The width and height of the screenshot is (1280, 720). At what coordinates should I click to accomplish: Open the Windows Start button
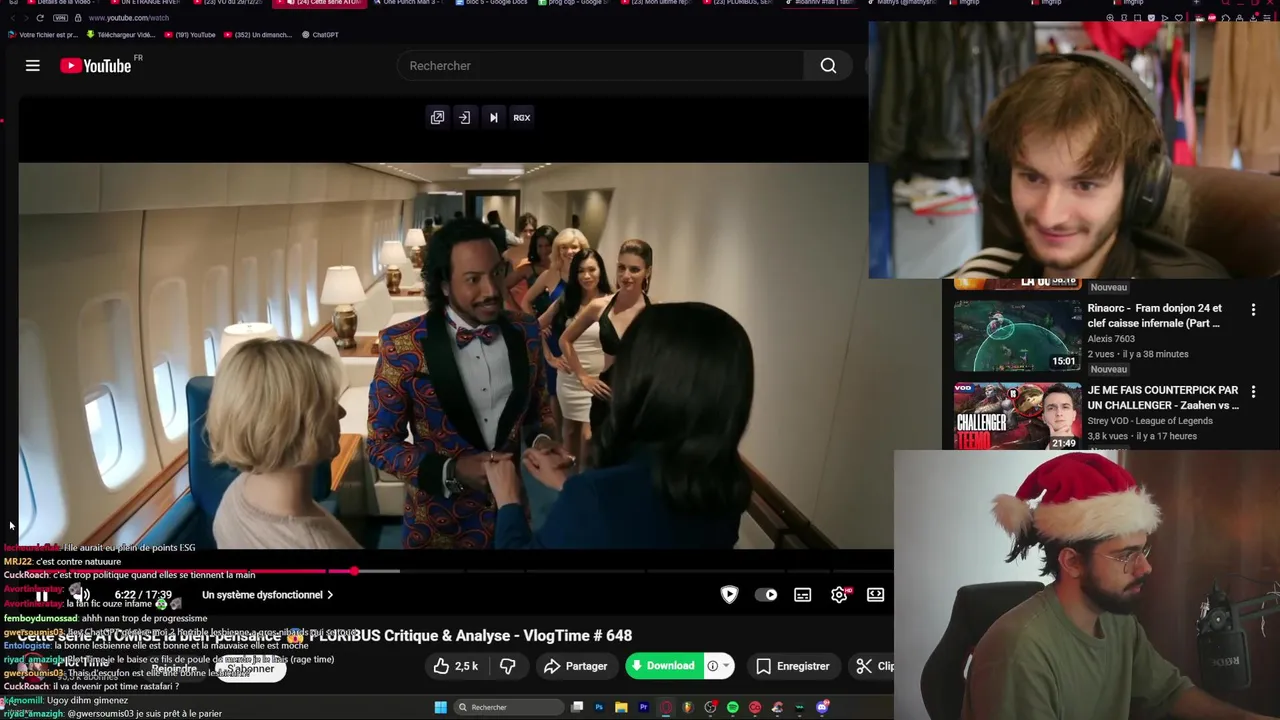pyautogui.click(x=441, y=707)
